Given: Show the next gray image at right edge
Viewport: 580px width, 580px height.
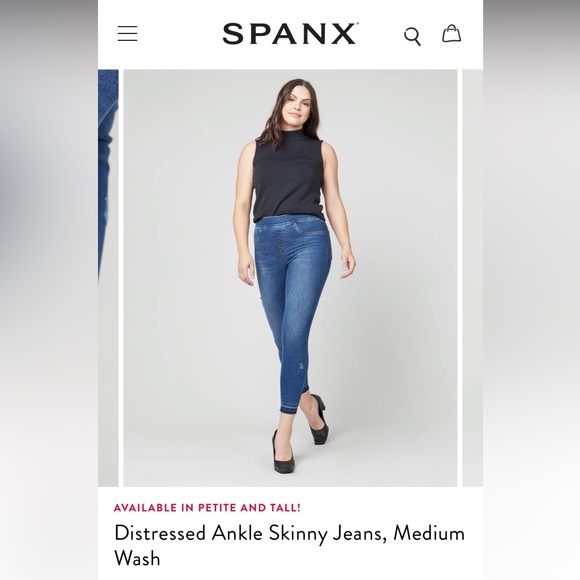Looking at the screenshot, I should (473, 278).
